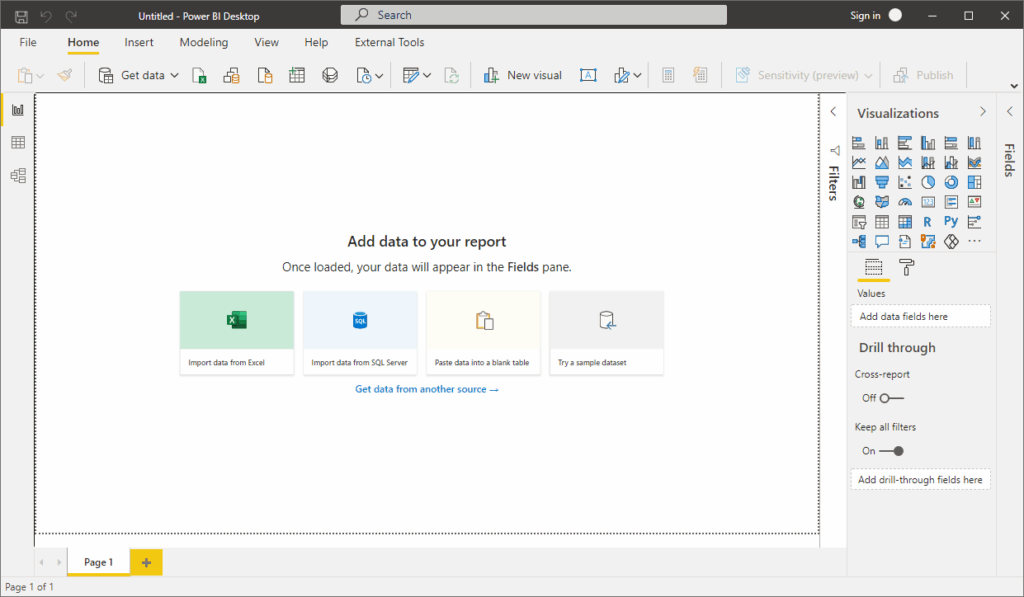
Task: Select the donut chart visualization
Action: (951, 182)
